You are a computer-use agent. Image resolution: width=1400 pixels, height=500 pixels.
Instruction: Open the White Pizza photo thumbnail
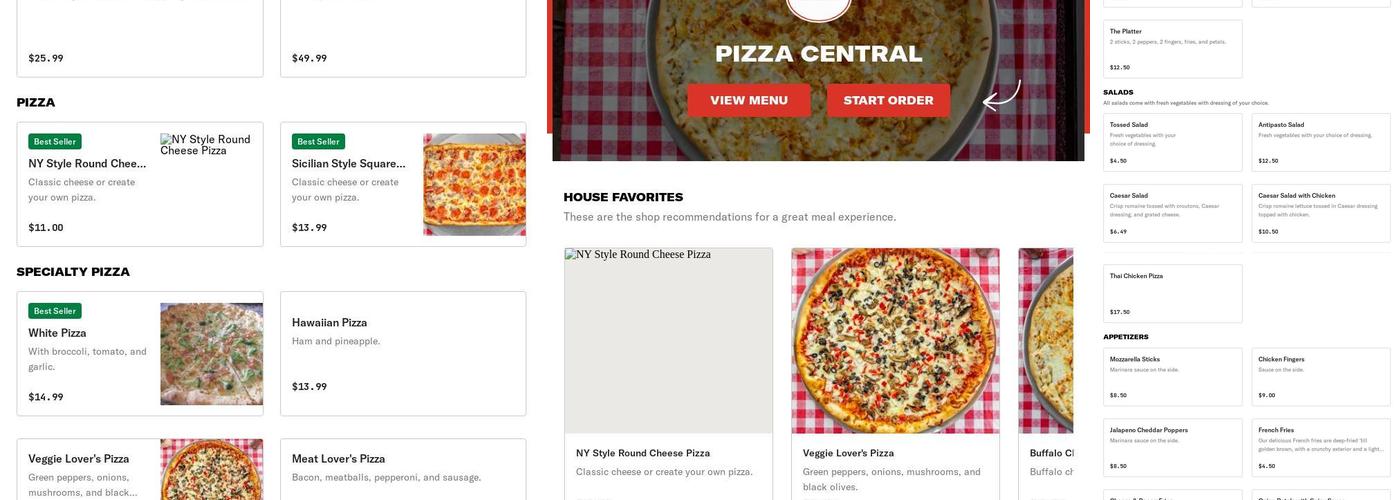click(211, 354)
